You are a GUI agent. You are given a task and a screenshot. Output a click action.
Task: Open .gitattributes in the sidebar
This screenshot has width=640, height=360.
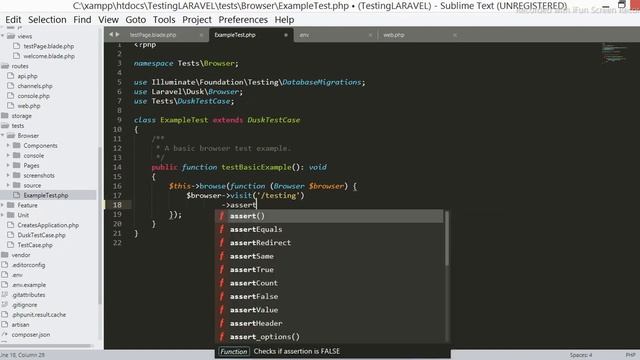point(28,295)
